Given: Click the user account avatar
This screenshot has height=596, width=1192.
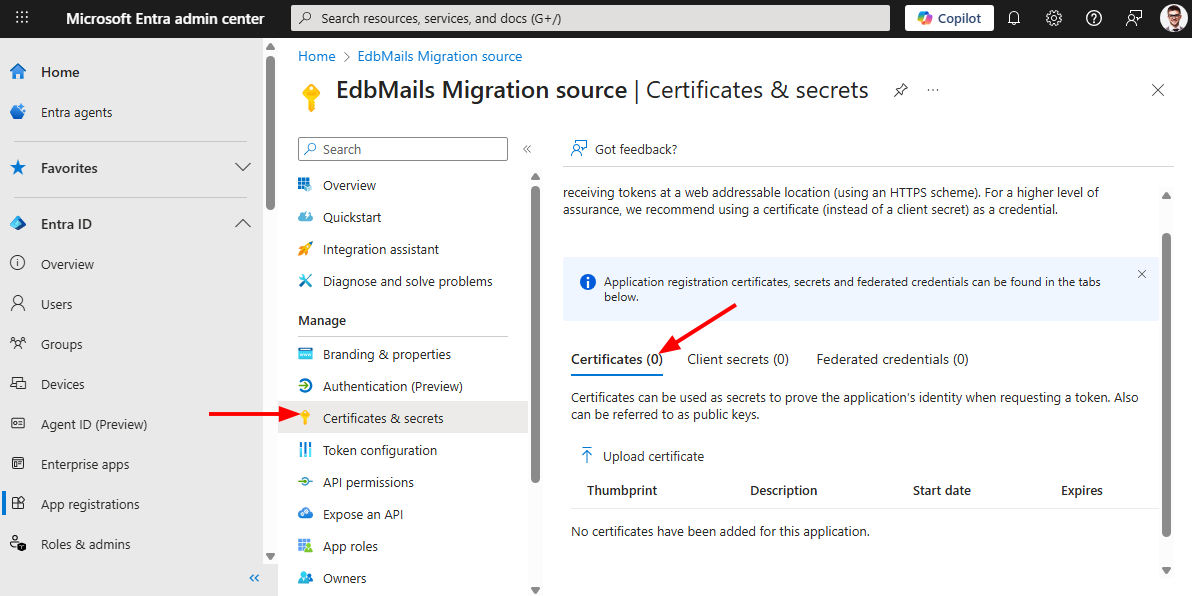Looking at the screenshot, I should point(1174,18).
